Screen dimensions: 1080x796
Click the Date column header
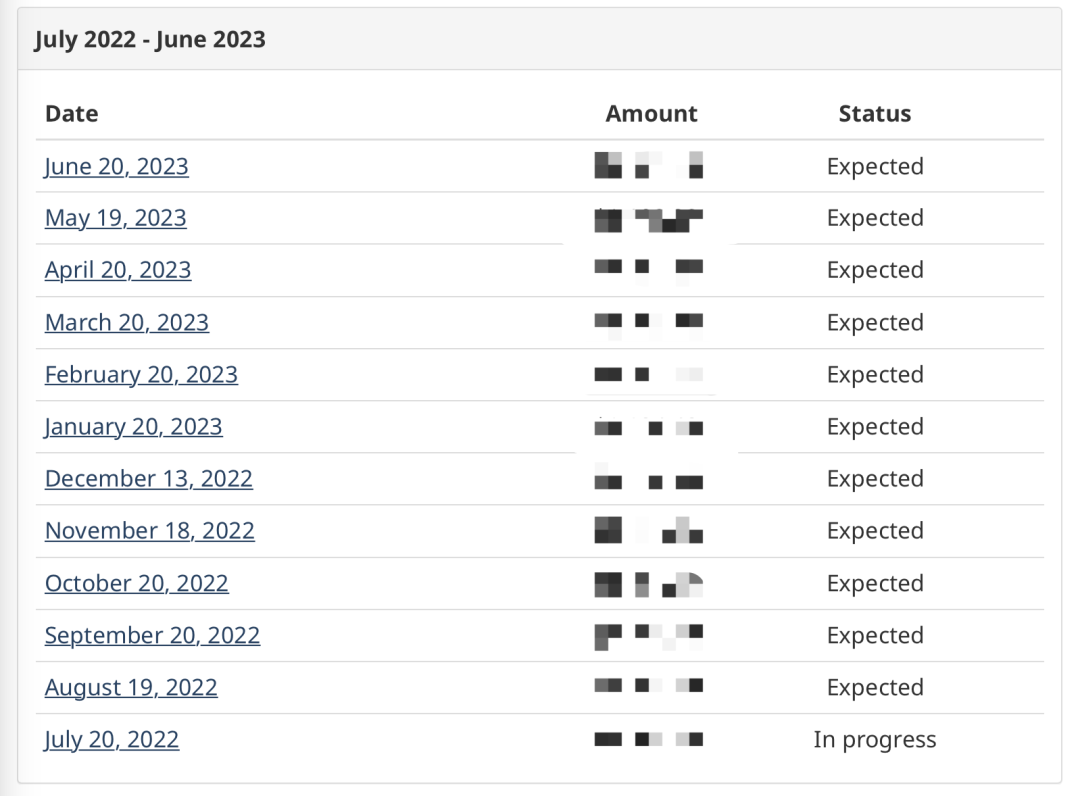click(x=72, y=114)
